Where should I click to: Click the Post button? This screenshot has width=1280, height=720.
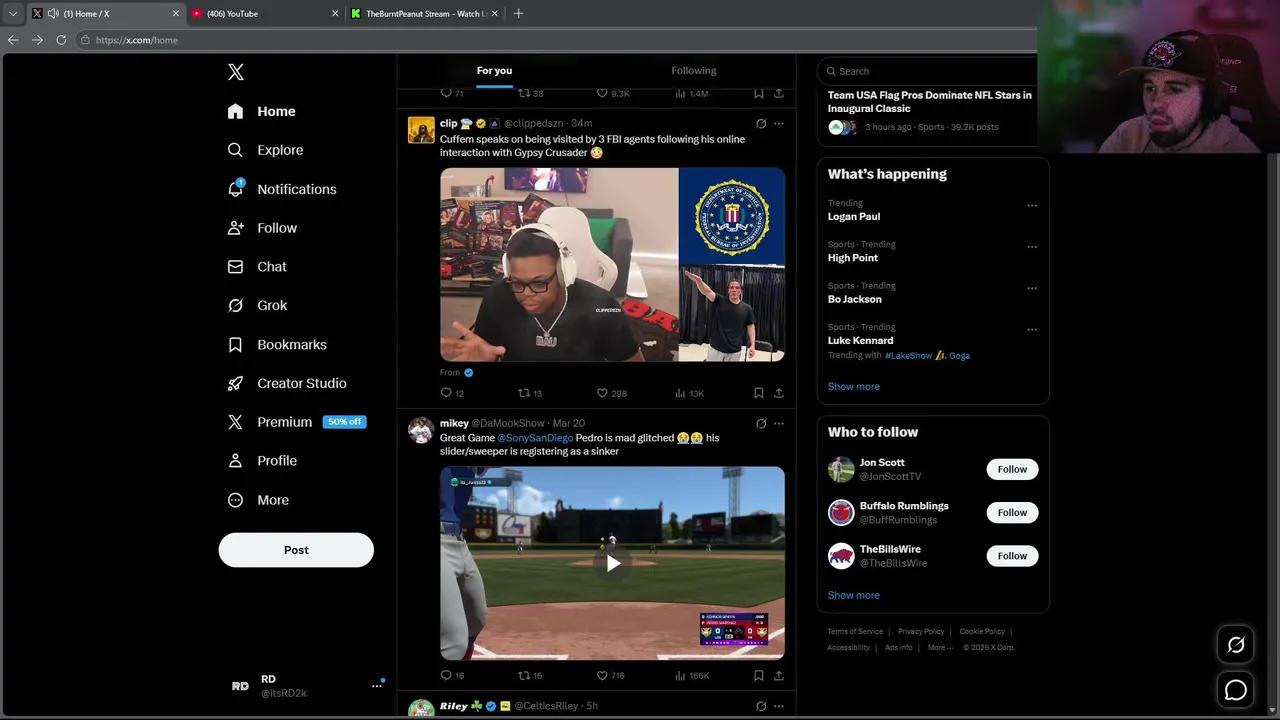(x=296, y=550)
